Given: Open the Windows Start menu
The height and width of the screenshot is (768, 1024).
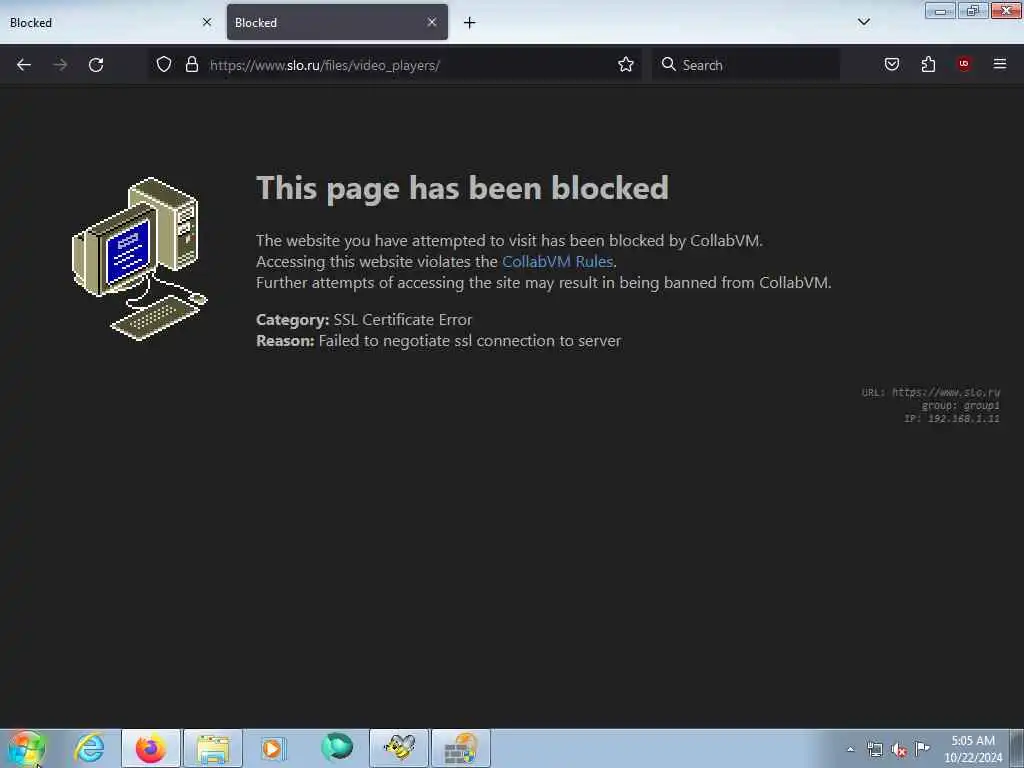Looking at the screenshot, I should pos(27,748).
